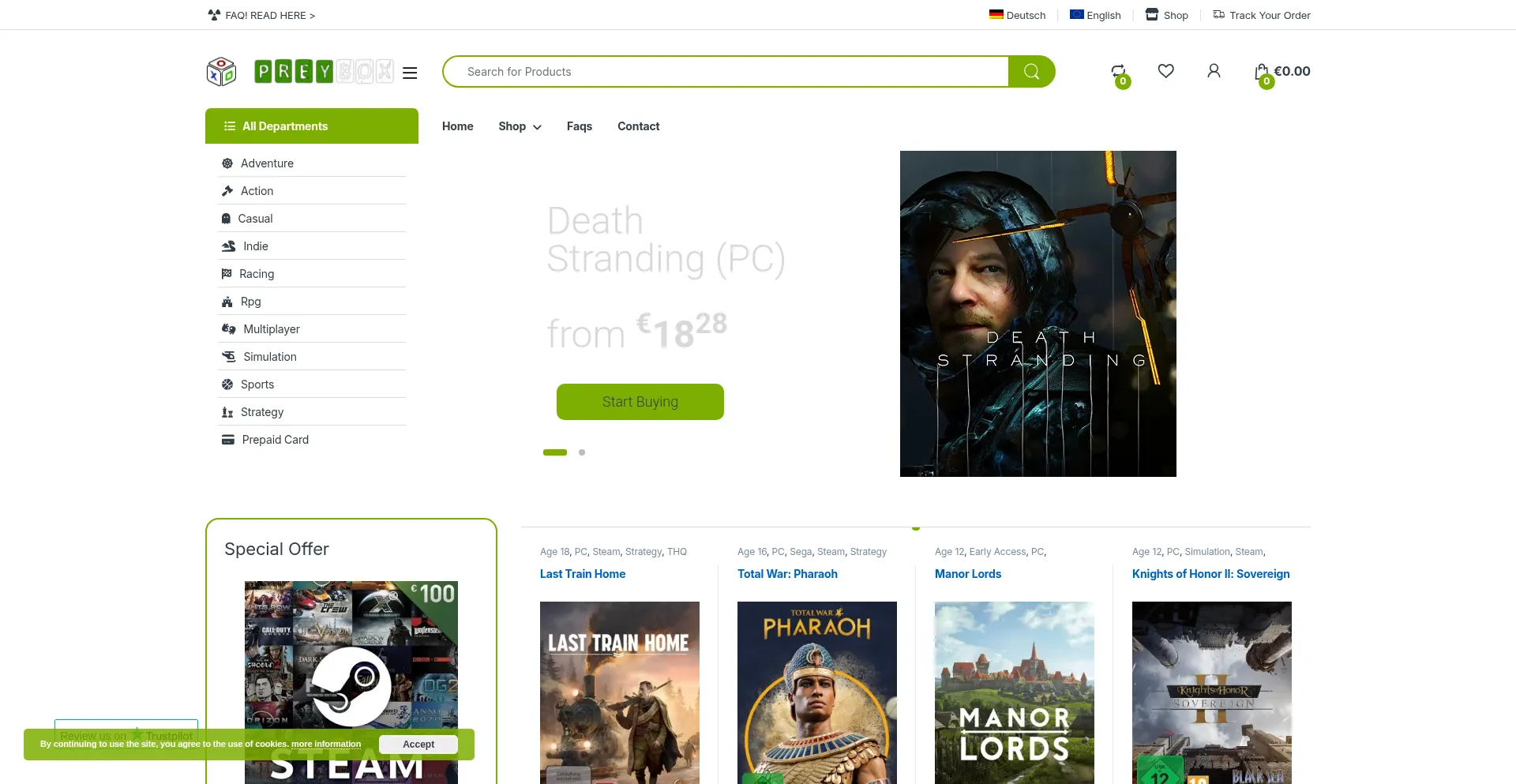Image resolution: width=1516 pixels, height=784 pixels.
Task: Select the second hero slider dot
Action: 582,452
